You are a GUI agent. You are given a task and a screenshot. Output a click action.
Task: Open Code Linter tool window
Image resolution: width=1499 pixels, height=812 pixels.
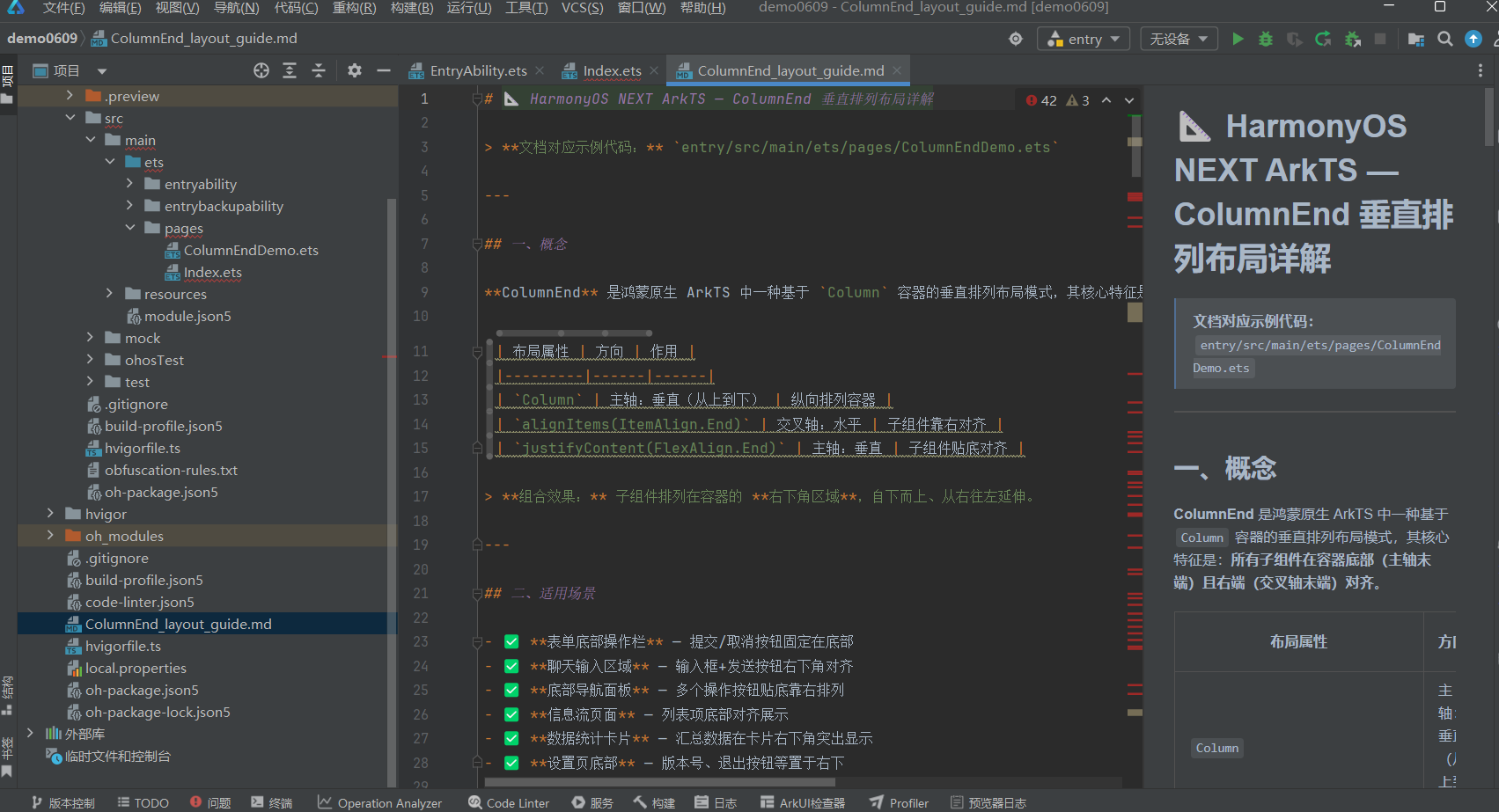click(509, 802)
